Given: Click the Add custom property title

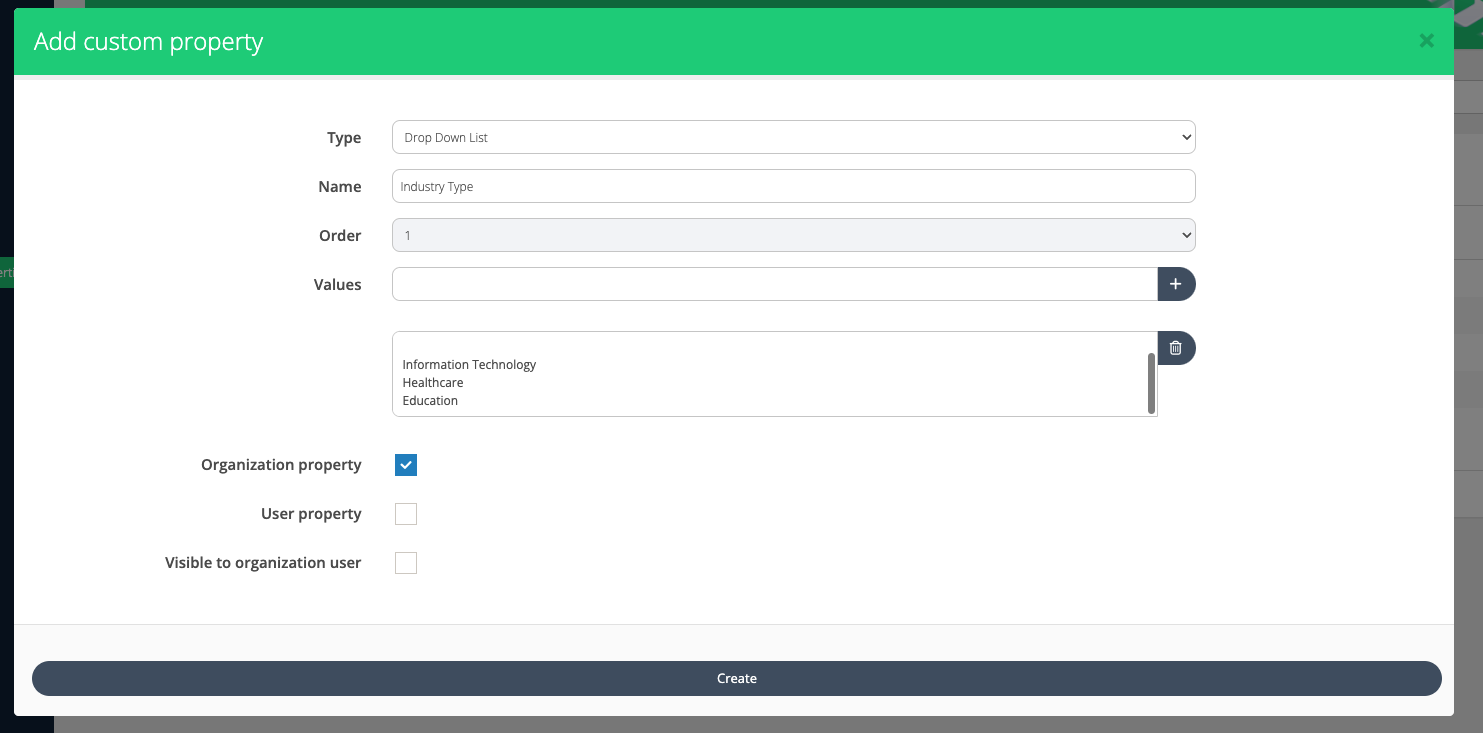Looking at the screenshot, I should click(148, 42).
